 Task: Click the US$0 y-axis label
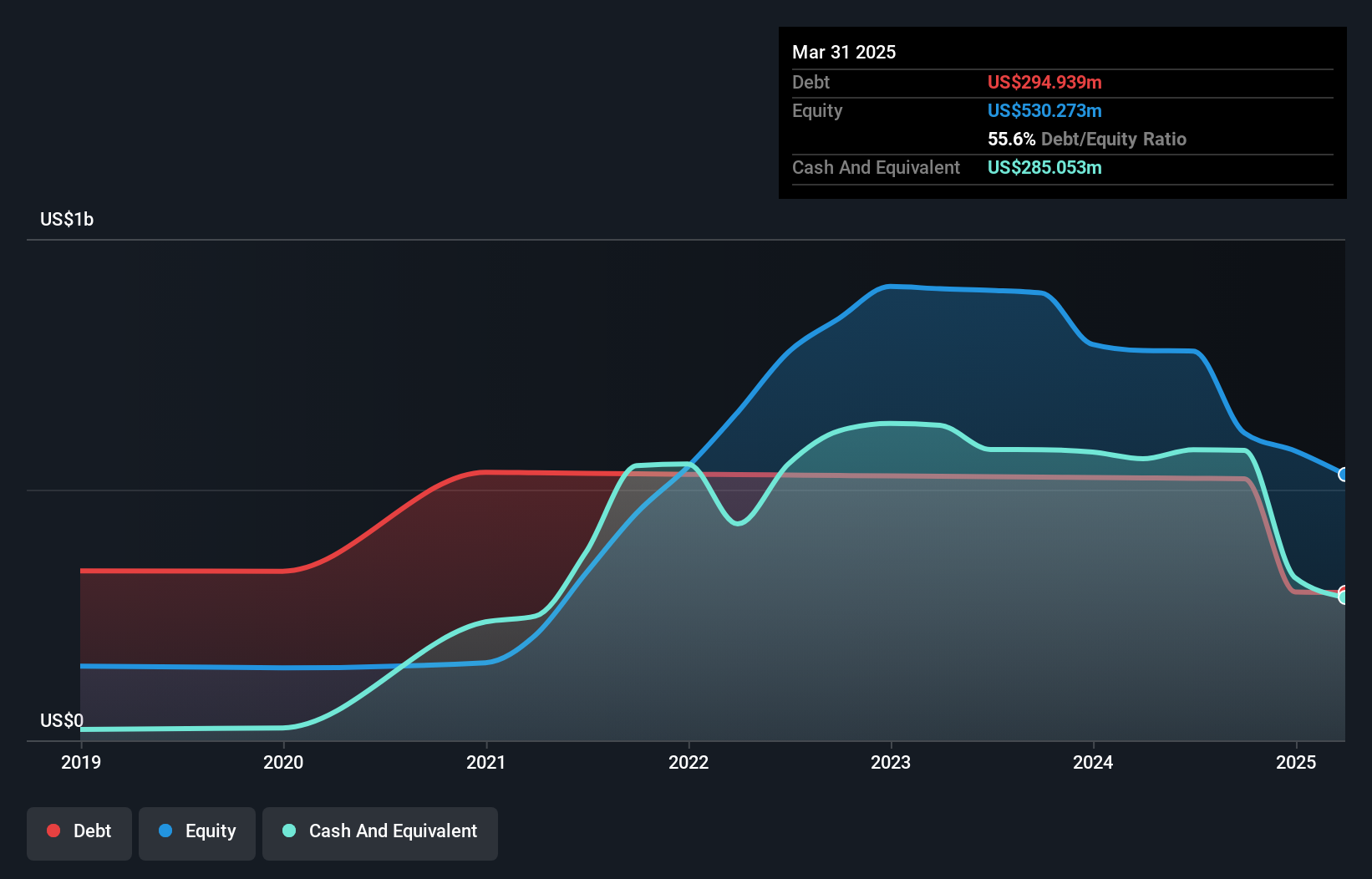click(62, 720)
